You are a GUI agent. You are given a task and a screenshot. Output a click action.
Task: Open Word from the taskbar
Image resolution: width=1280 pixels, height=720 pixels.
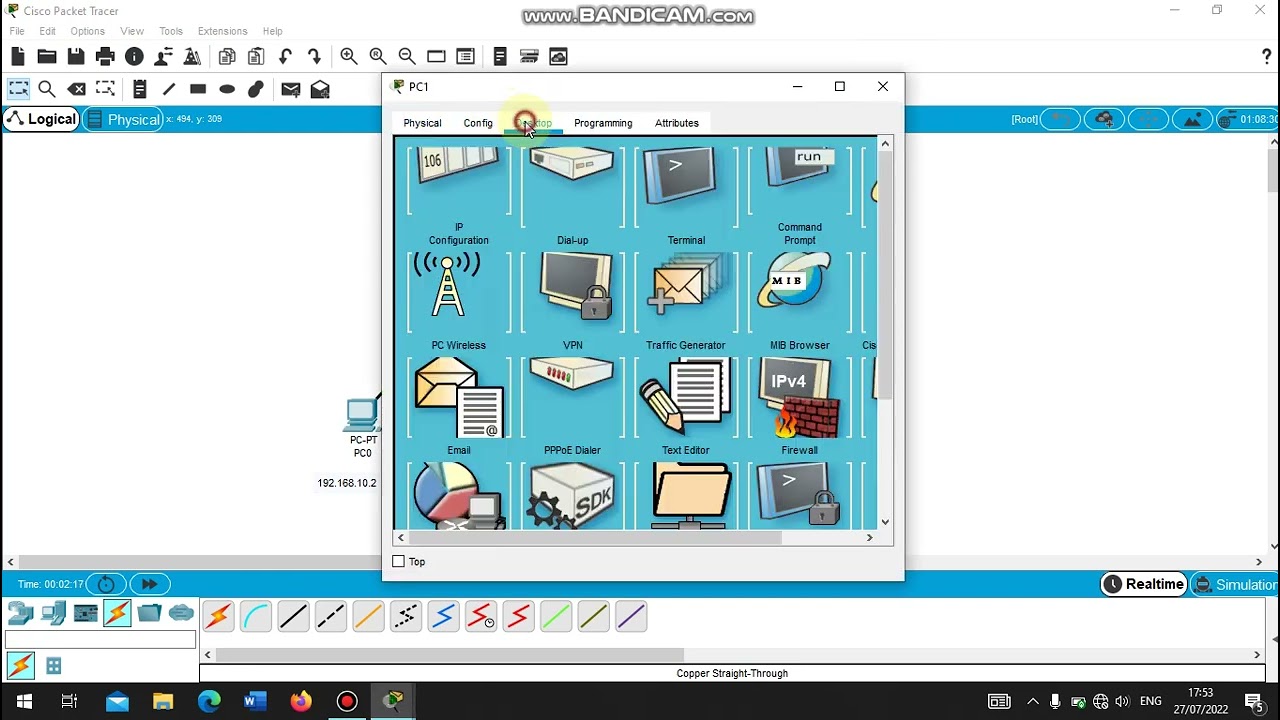point(254,701)
